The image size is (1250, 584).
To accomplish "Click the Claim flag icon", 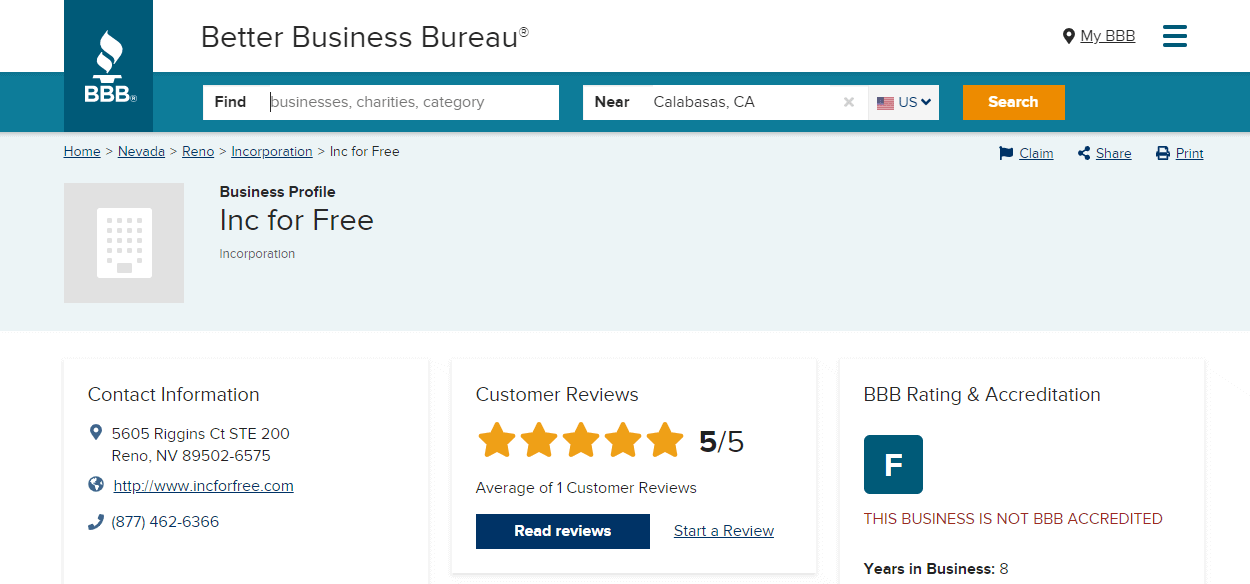I will point(1006,153).
